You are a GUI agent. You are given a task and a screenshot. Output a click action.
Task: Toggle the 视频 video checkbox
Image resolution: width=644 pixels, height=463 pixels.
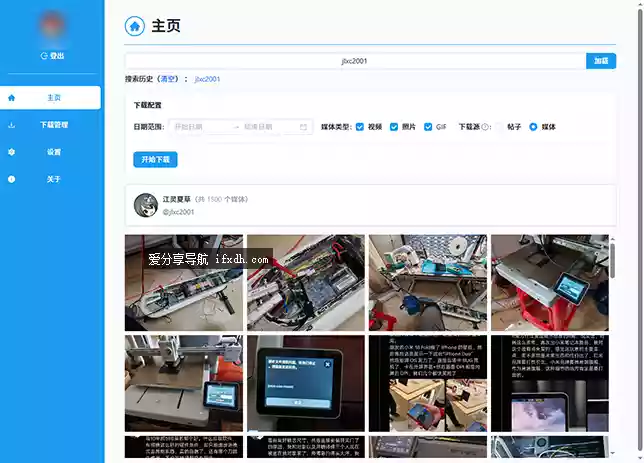click(360, 127)
